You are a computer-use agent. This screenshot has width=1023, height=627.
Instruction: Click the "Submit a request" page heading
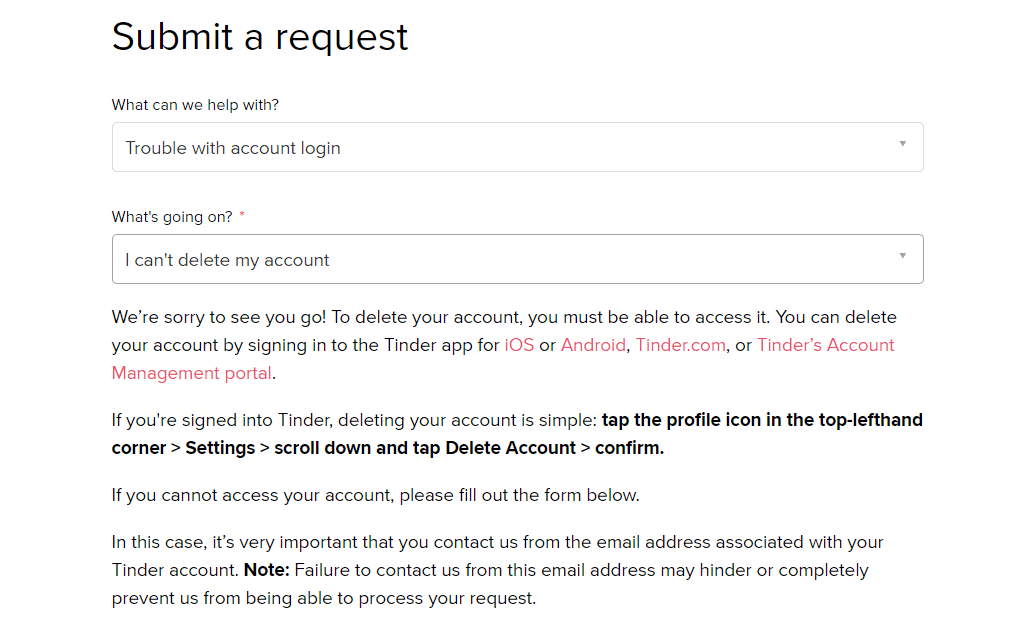point(259,37)
